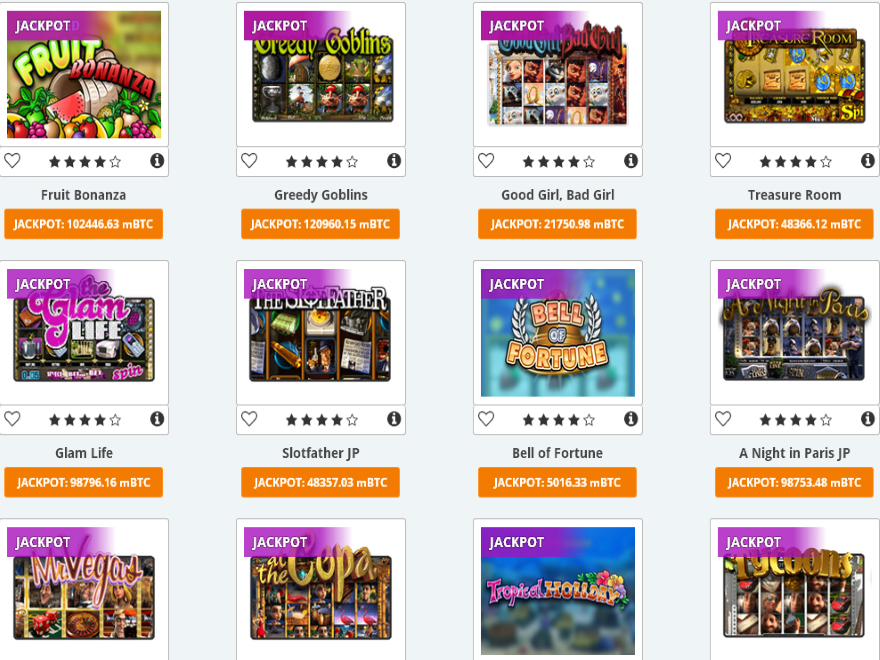
Task: View info for Treasure Room game
Action: tap(868, 161)
